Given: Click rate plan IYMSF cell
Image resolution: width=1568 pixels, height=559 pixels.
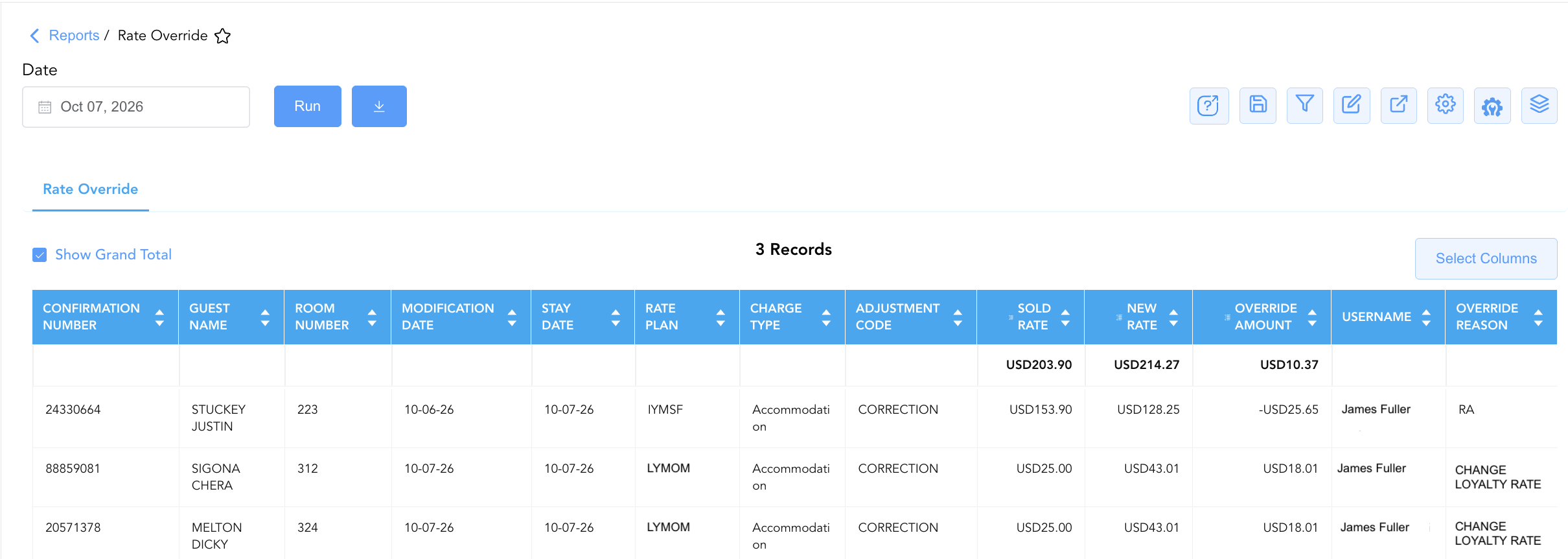Looking at the screenshot, I should tap(665, 410).
